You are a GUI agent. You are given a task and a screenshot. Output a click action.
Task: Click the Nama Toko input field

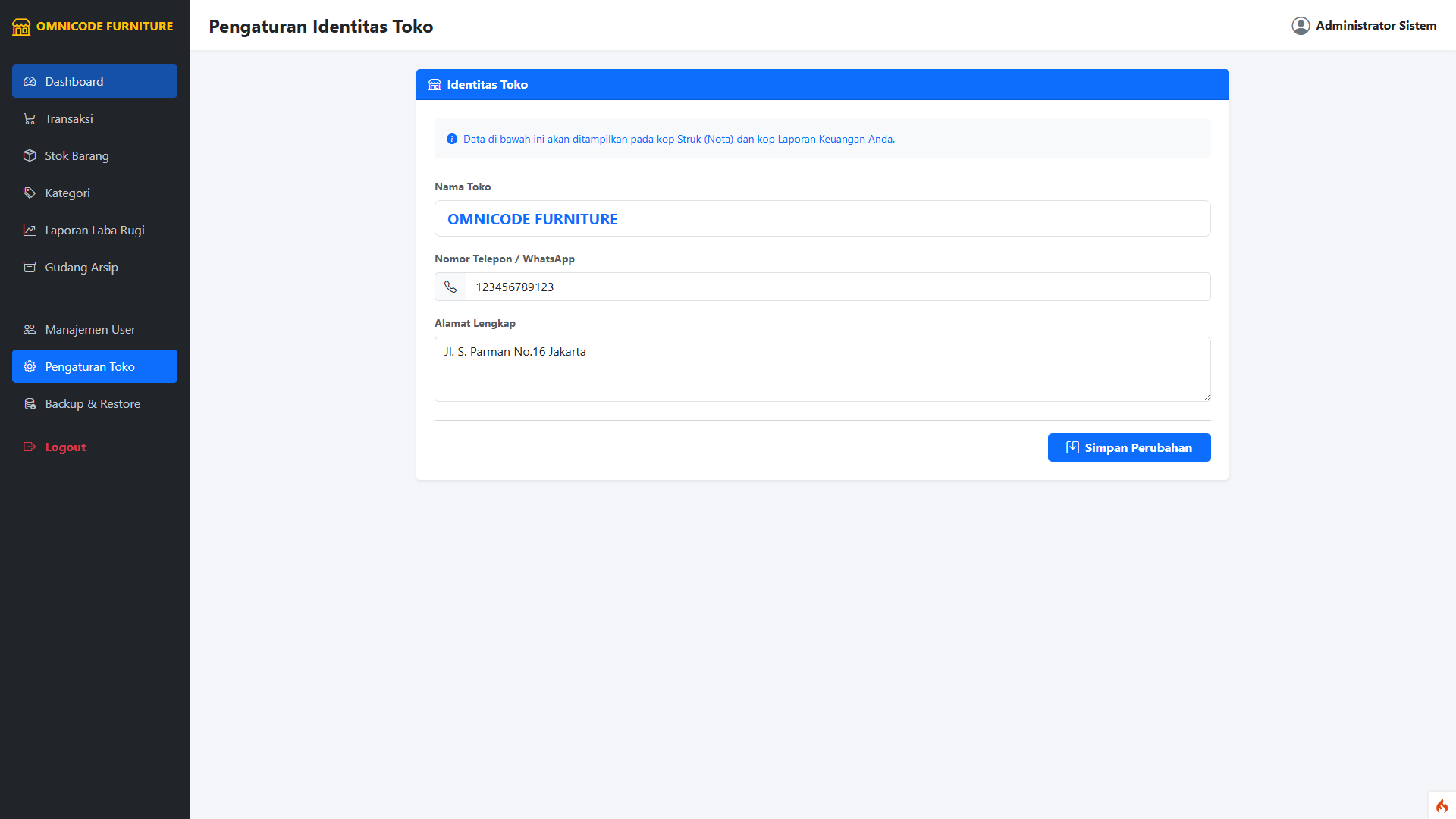click(x=822, y=218)
